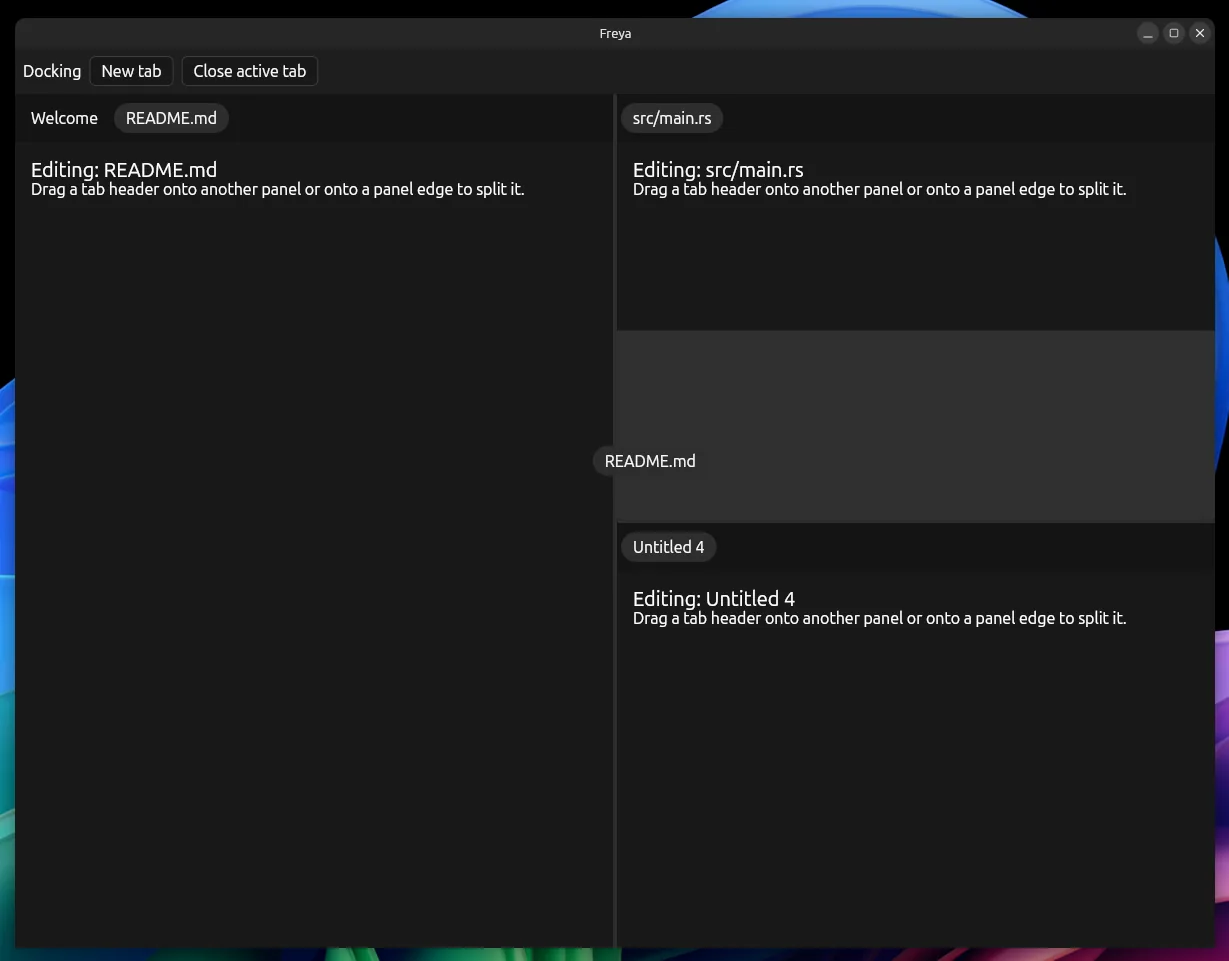1229x961 pixels.
Task: Click the drag hint text under Editing: README.md
Action: point(278,189)
